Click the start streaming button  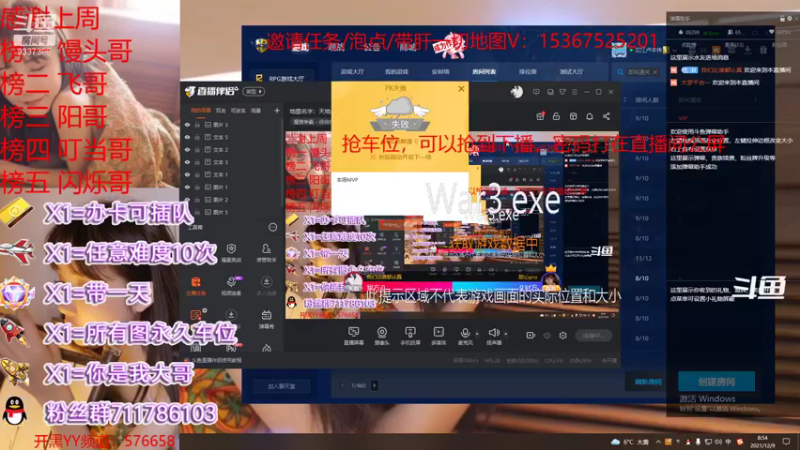click(x=593, y=335)
